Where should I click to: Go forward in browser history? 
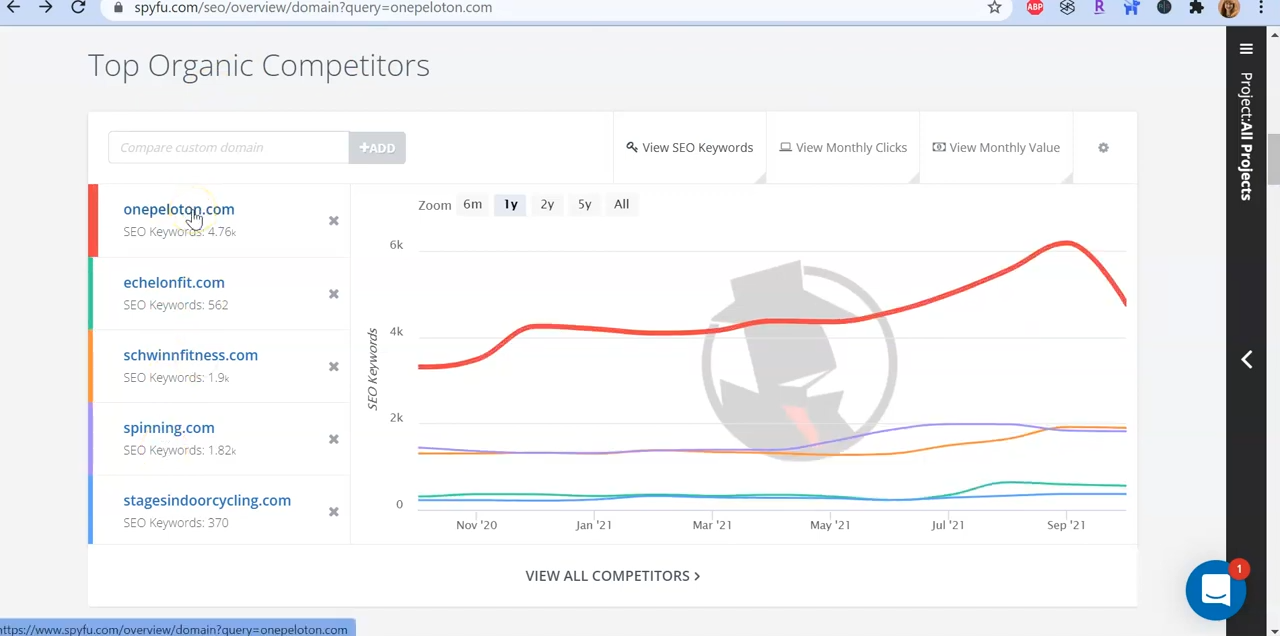click(x=46, y=7)
